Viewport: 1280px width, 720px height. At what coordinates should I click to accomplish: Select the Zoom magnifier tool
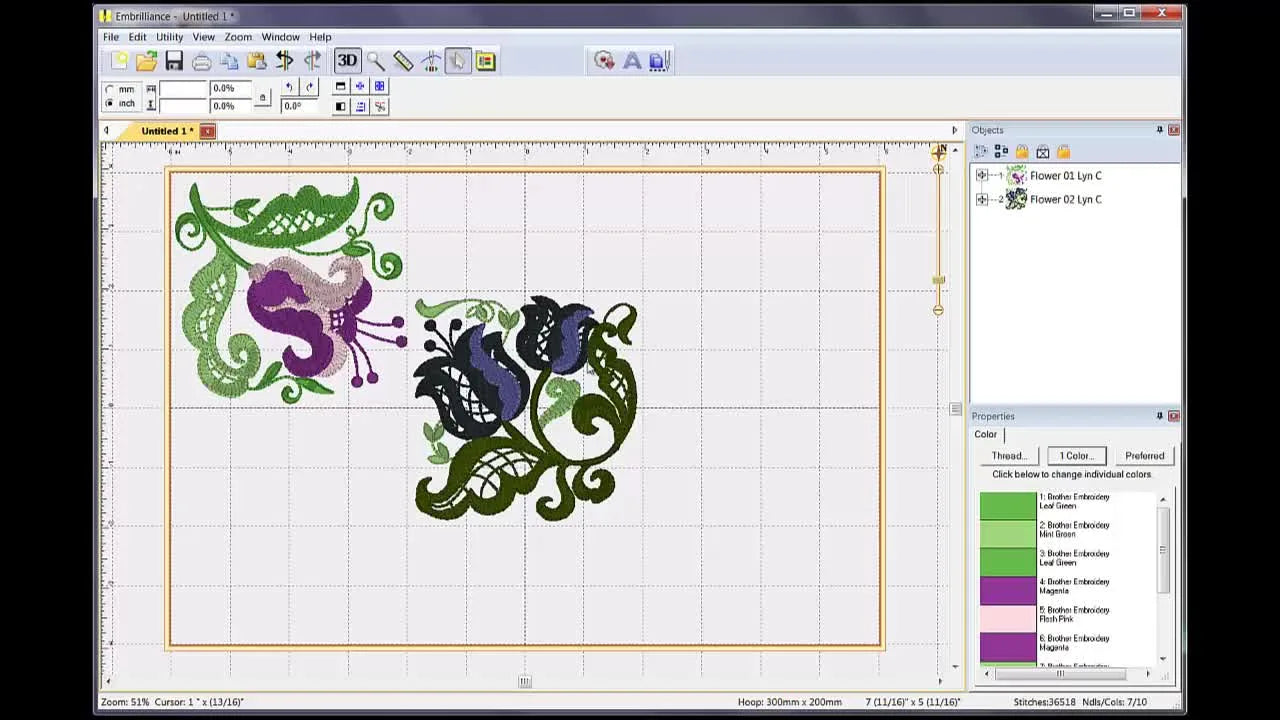(375, 60)
